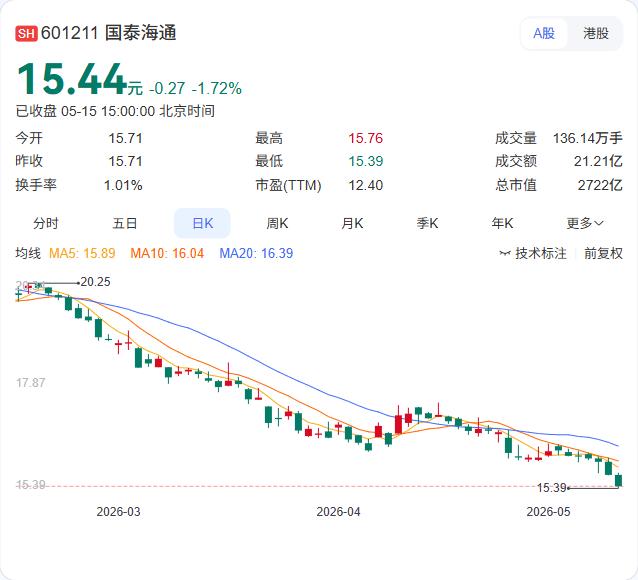
Task: Click the current price 15.44
Action: pyautogui.click(x=72, y=79)
